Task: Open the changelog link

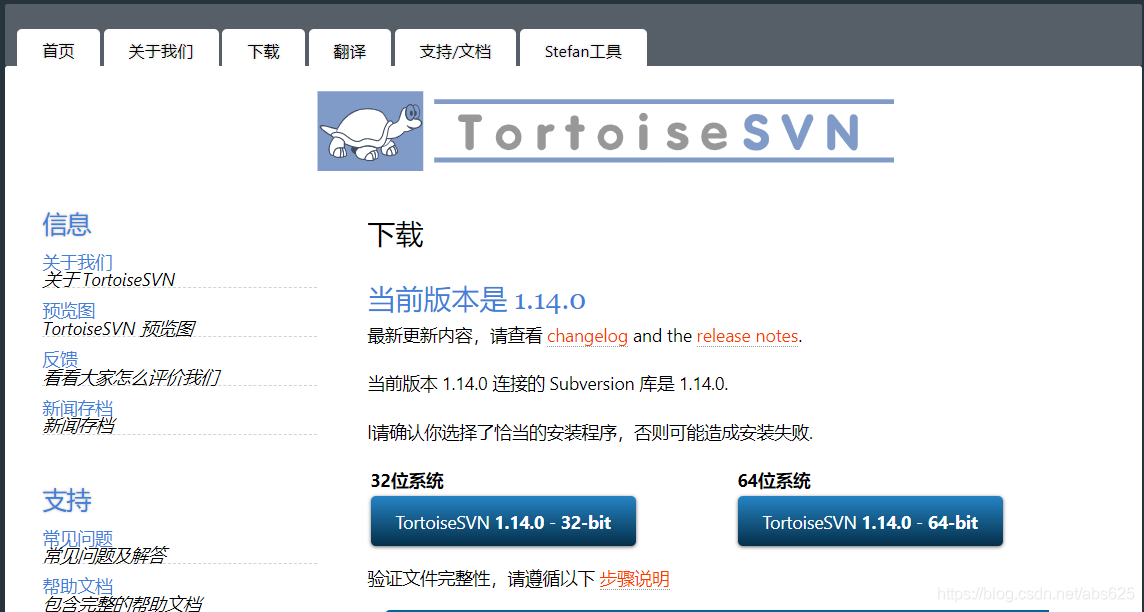Action: coord(587,336)
